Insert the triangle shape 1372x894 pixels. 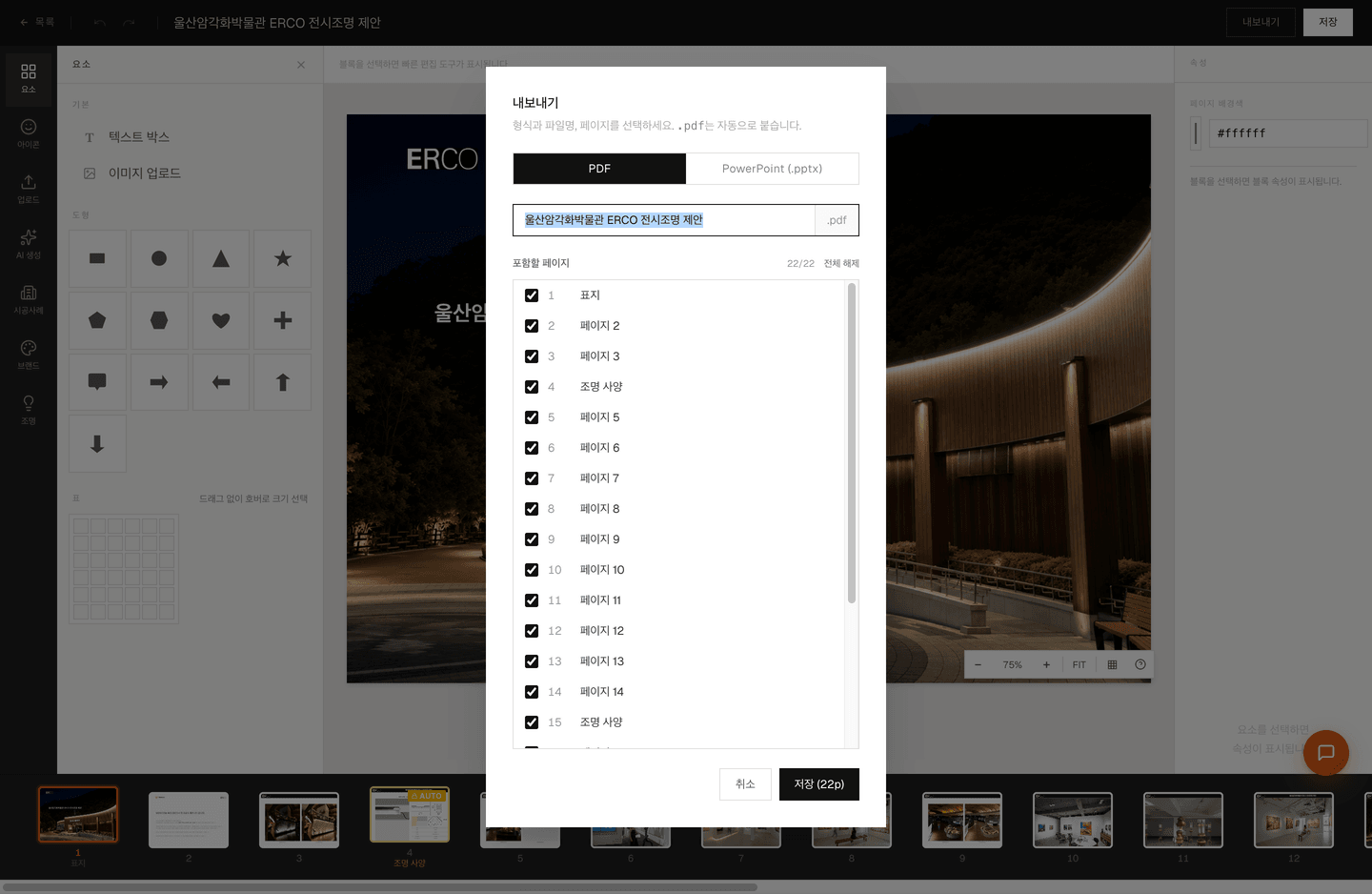[x=221, y=258]
